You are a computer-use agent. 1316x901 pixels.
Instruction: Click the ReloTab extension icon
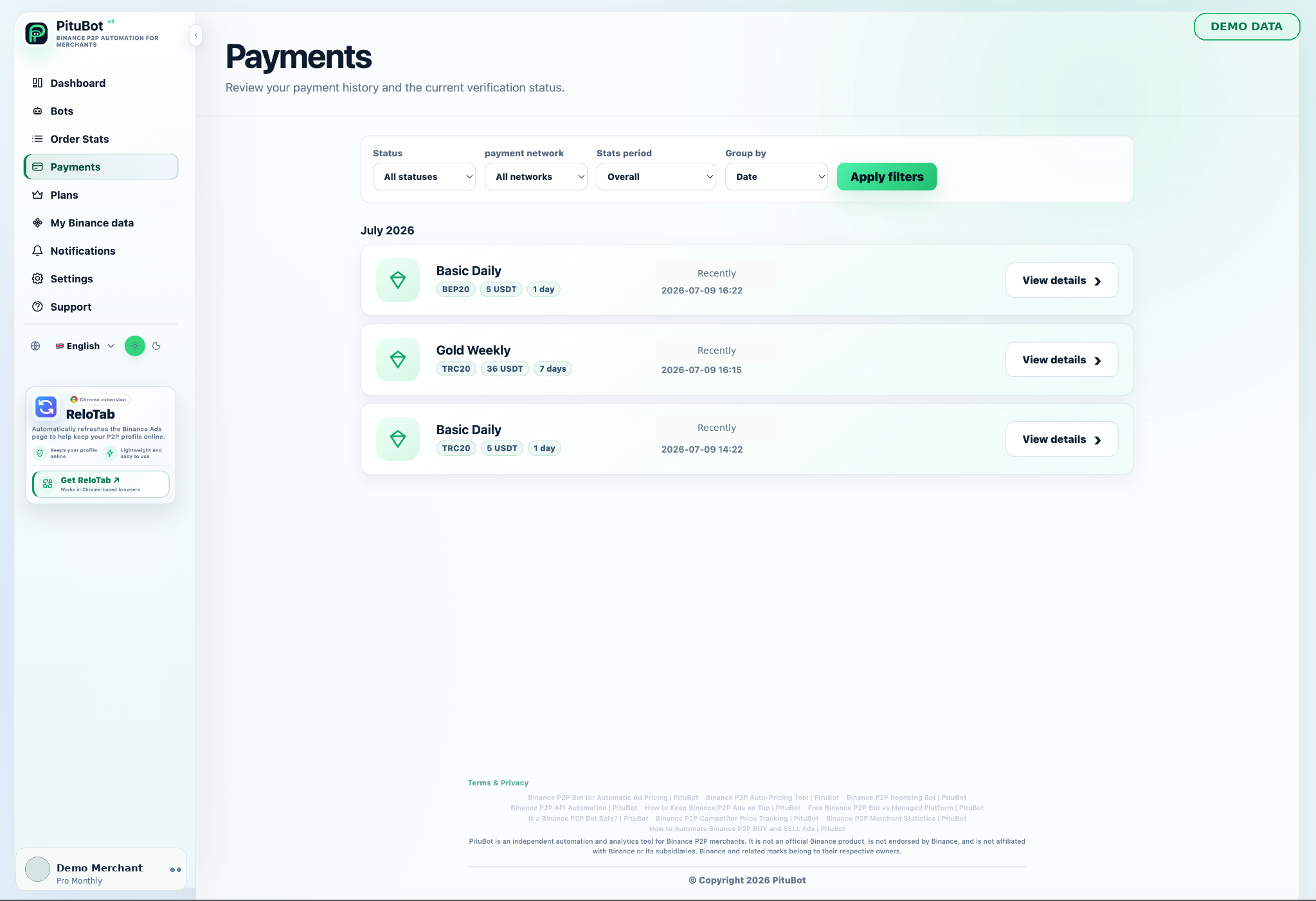pos(46,407)
